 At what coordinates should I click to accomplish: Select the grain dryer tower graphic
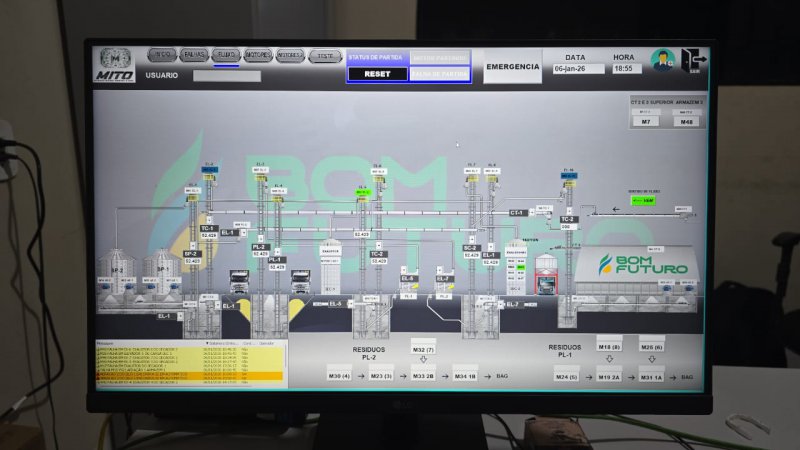(x=330, y=266)
